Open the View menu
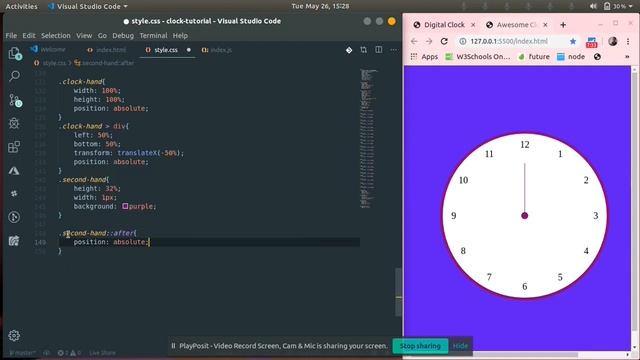This screenshot has width=640, height=360. tap(84, 36)
